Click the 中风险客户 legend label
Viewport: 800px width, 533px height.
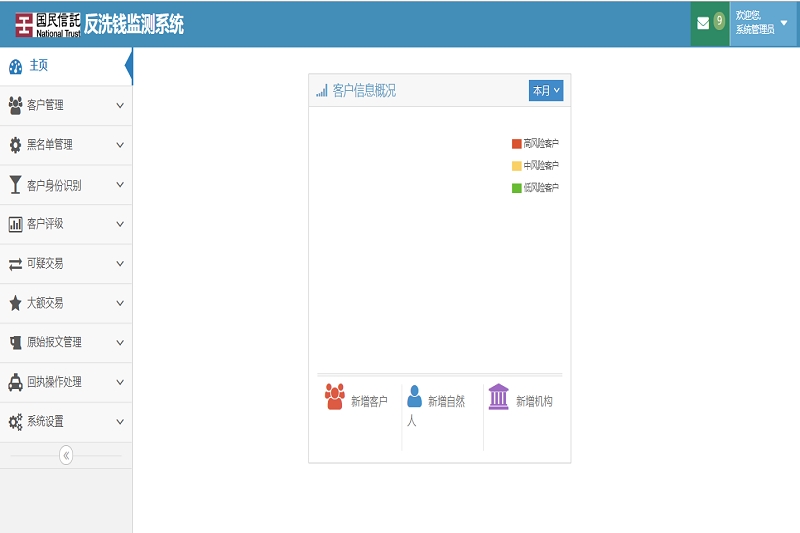tap(541, 166)
